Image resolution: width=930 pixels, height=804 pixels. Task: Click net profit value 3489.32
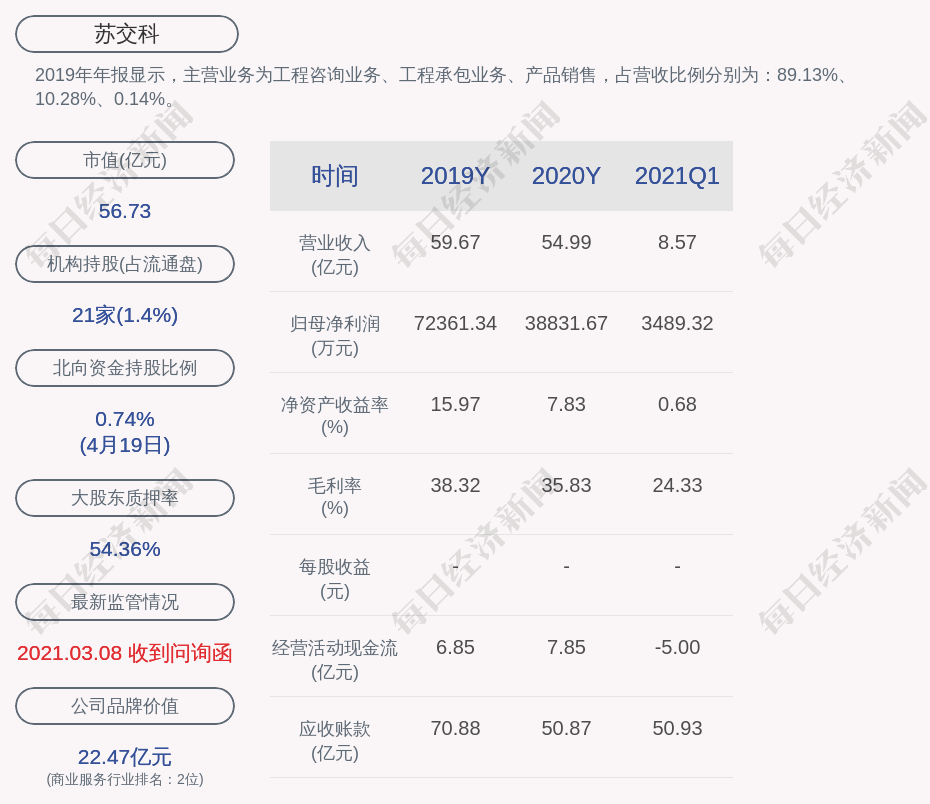click(x=677, y=323)
